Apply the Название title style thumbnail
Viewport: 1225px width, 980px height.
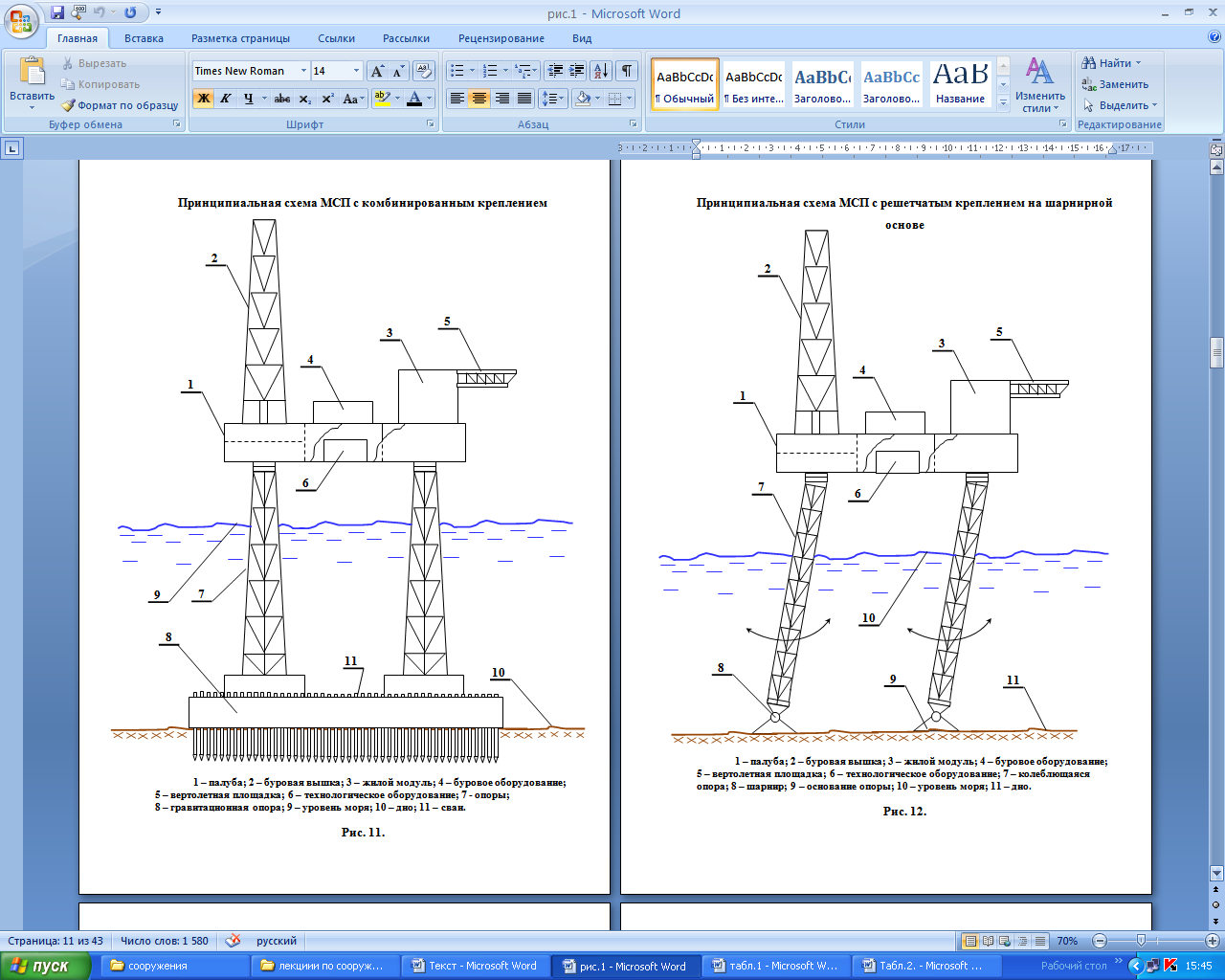(x=960, y=84)
